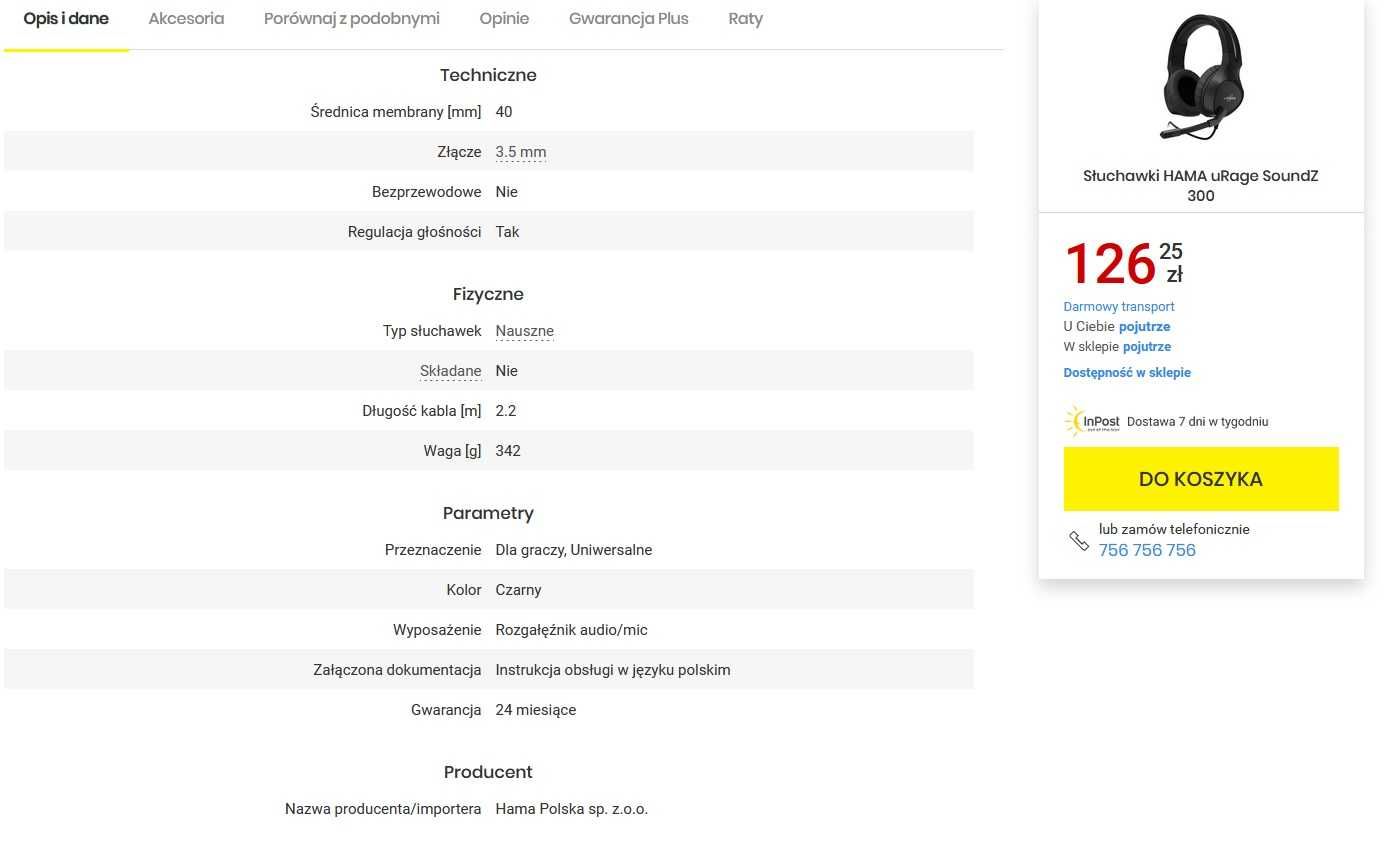Click the Darmowy transport link
Image resolution: width=1387 pixels, height=855 pixels.
(x=1118, y=307)
